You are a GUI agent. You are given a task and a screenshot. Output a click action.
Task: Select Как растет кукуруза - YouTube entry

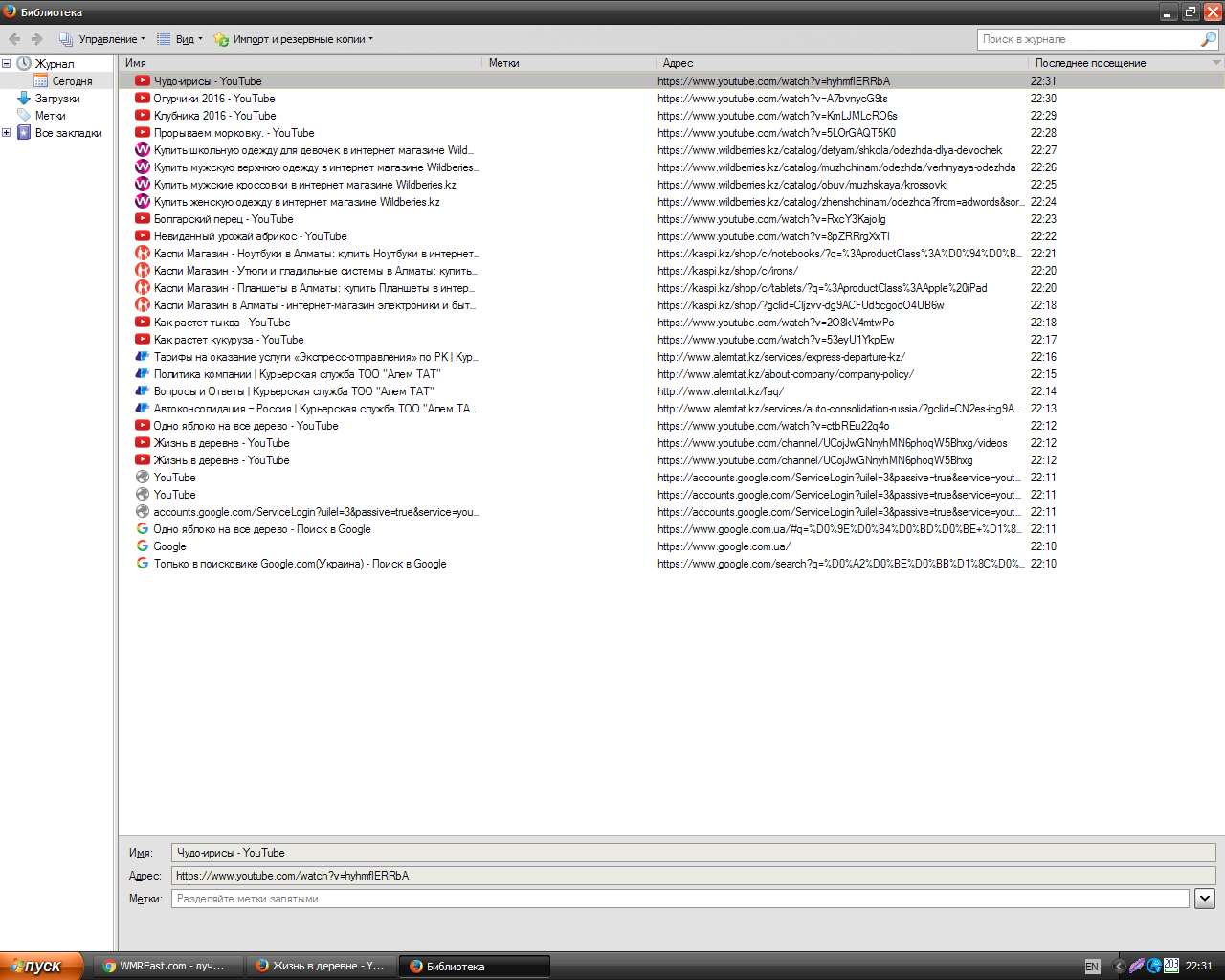pyautogui.click(x=672, y=340)
